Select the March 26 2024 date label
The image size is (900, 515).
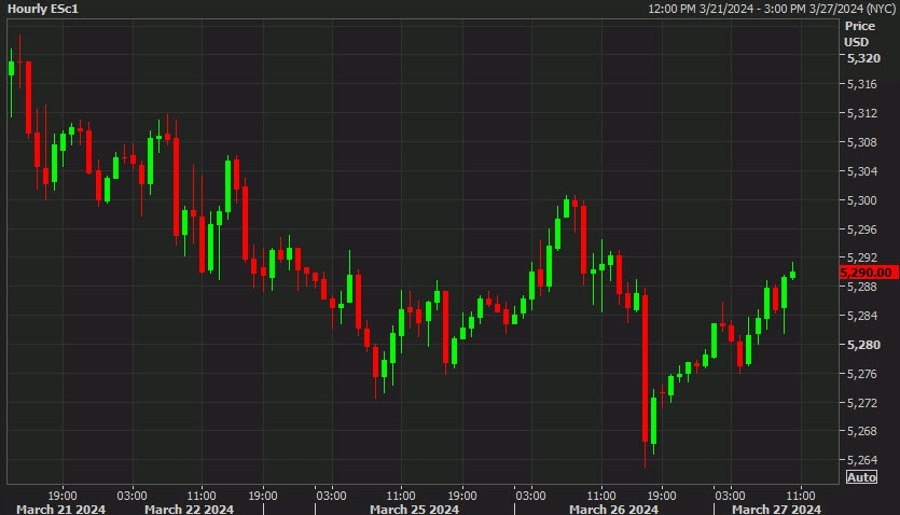[x=614, y=509]
